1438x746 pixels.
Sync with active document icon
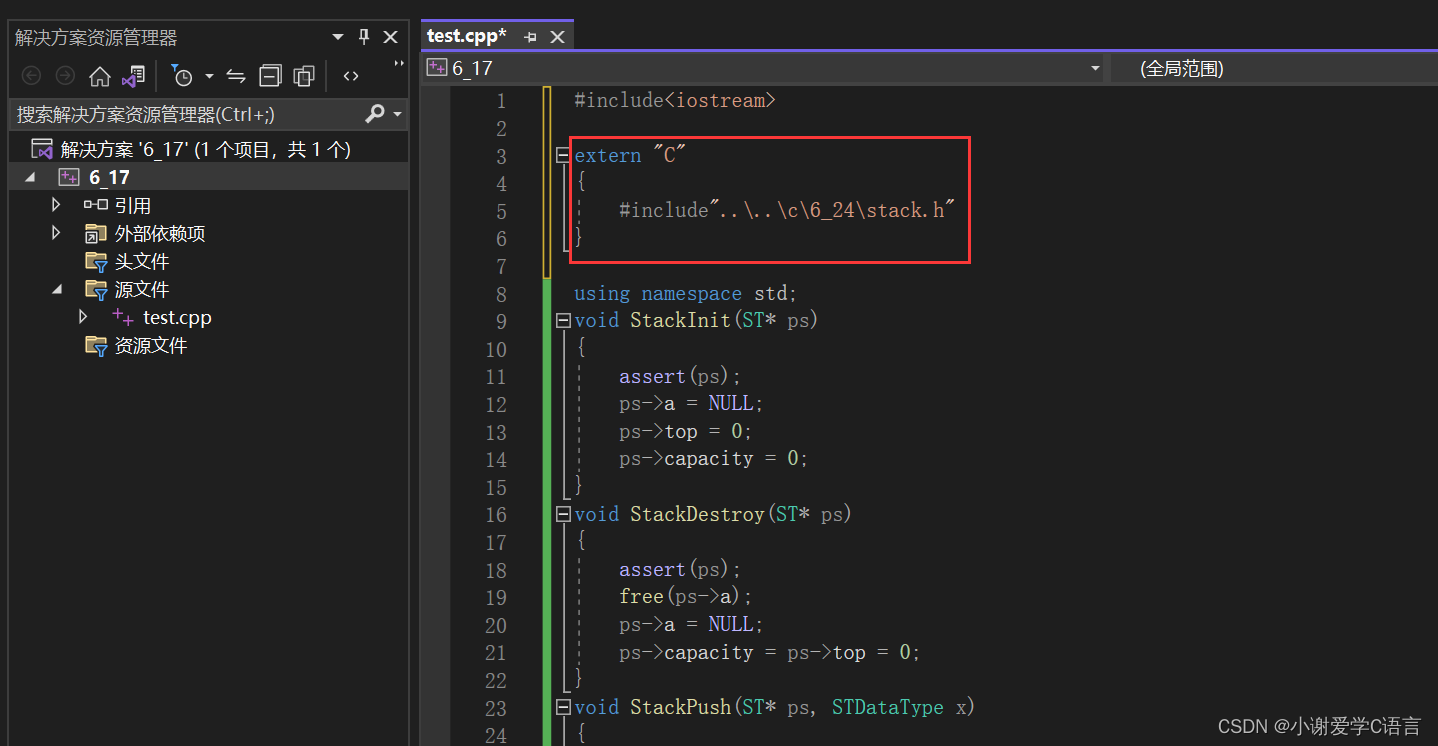click(236, 76)
